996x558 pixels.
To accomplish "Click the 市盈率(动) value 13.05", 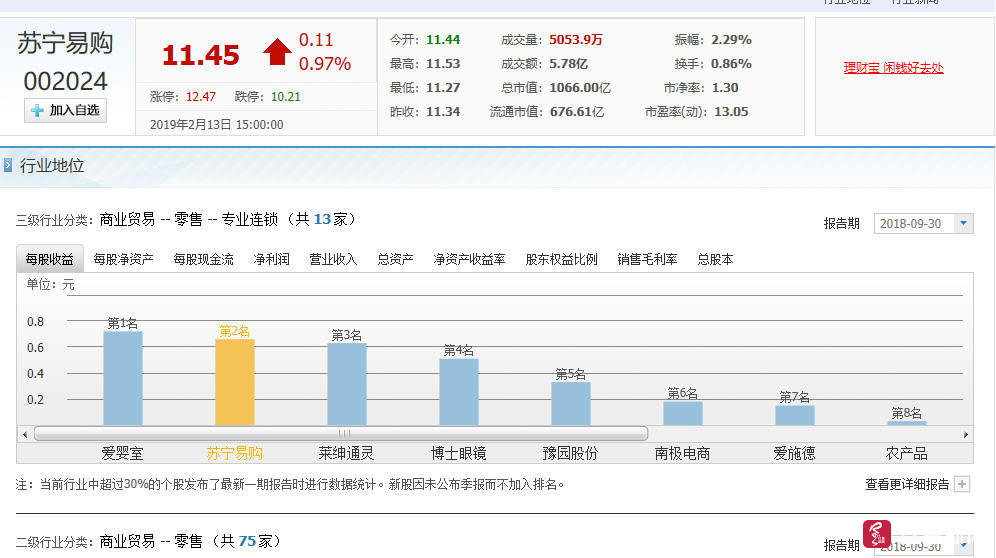I will (x=731, y=112).
